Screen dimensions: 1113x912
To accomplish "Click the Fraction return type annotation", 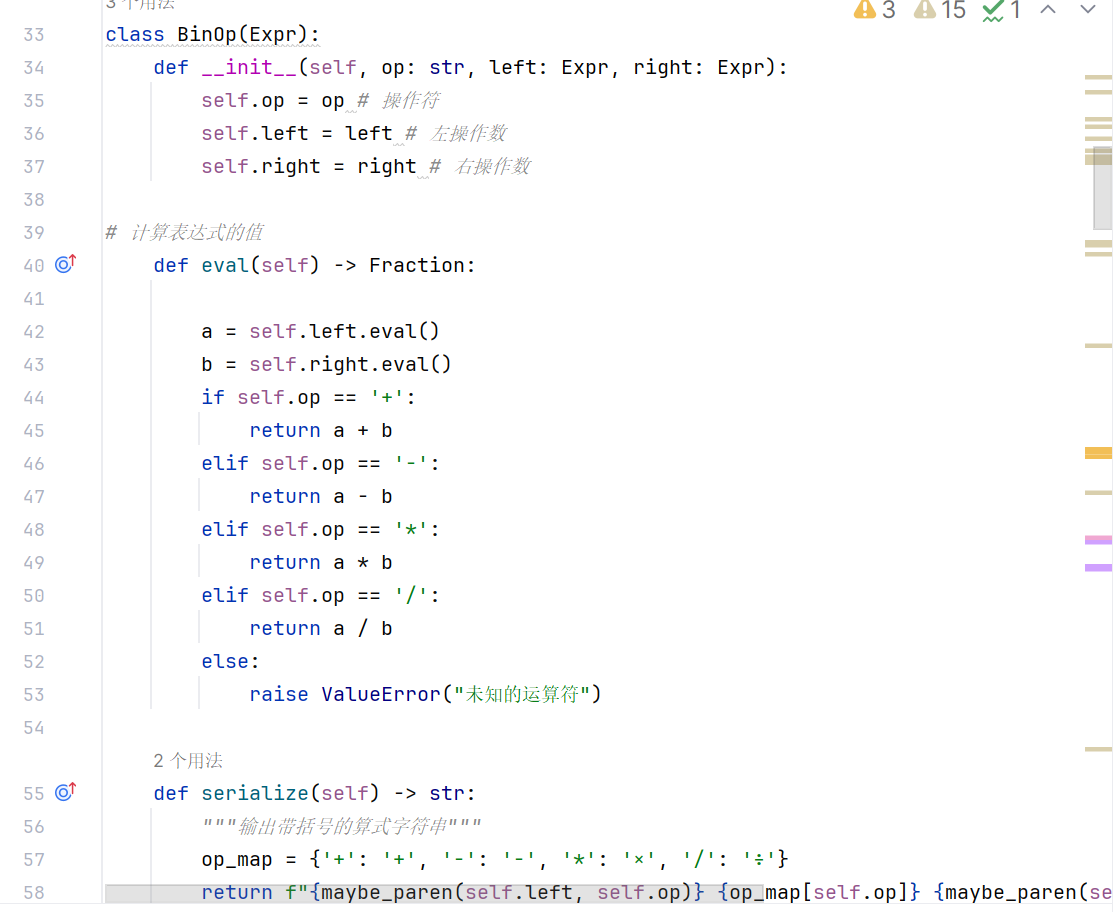I will point(416,265).
